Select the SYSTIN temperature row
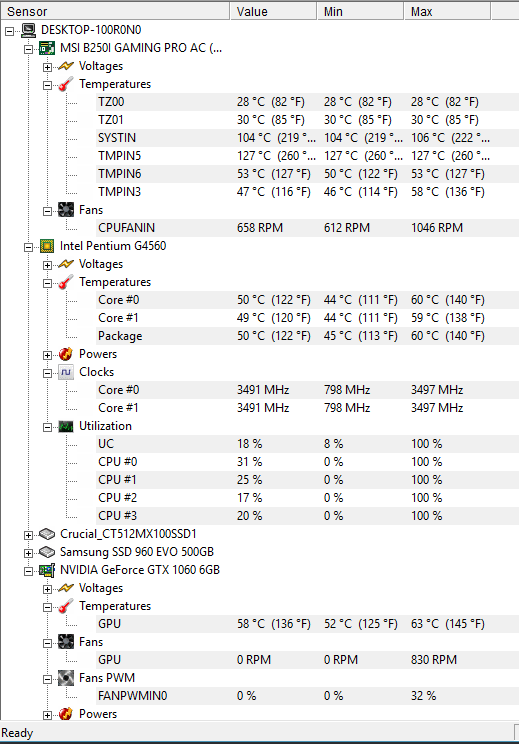 point(307,138)
